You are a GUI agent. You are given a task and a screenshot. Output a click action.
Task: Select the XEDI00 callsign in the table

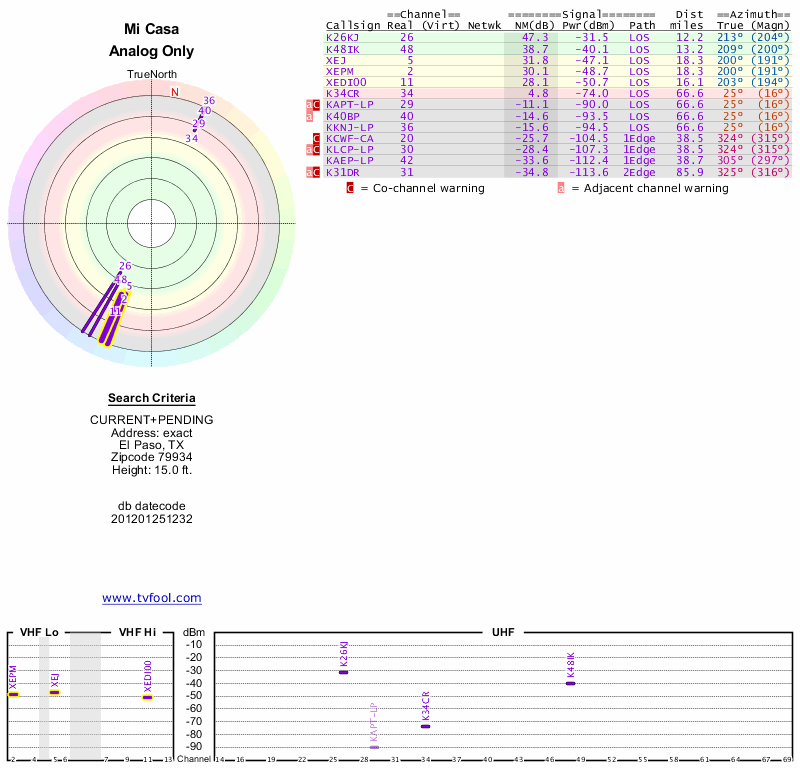(346, 82)
